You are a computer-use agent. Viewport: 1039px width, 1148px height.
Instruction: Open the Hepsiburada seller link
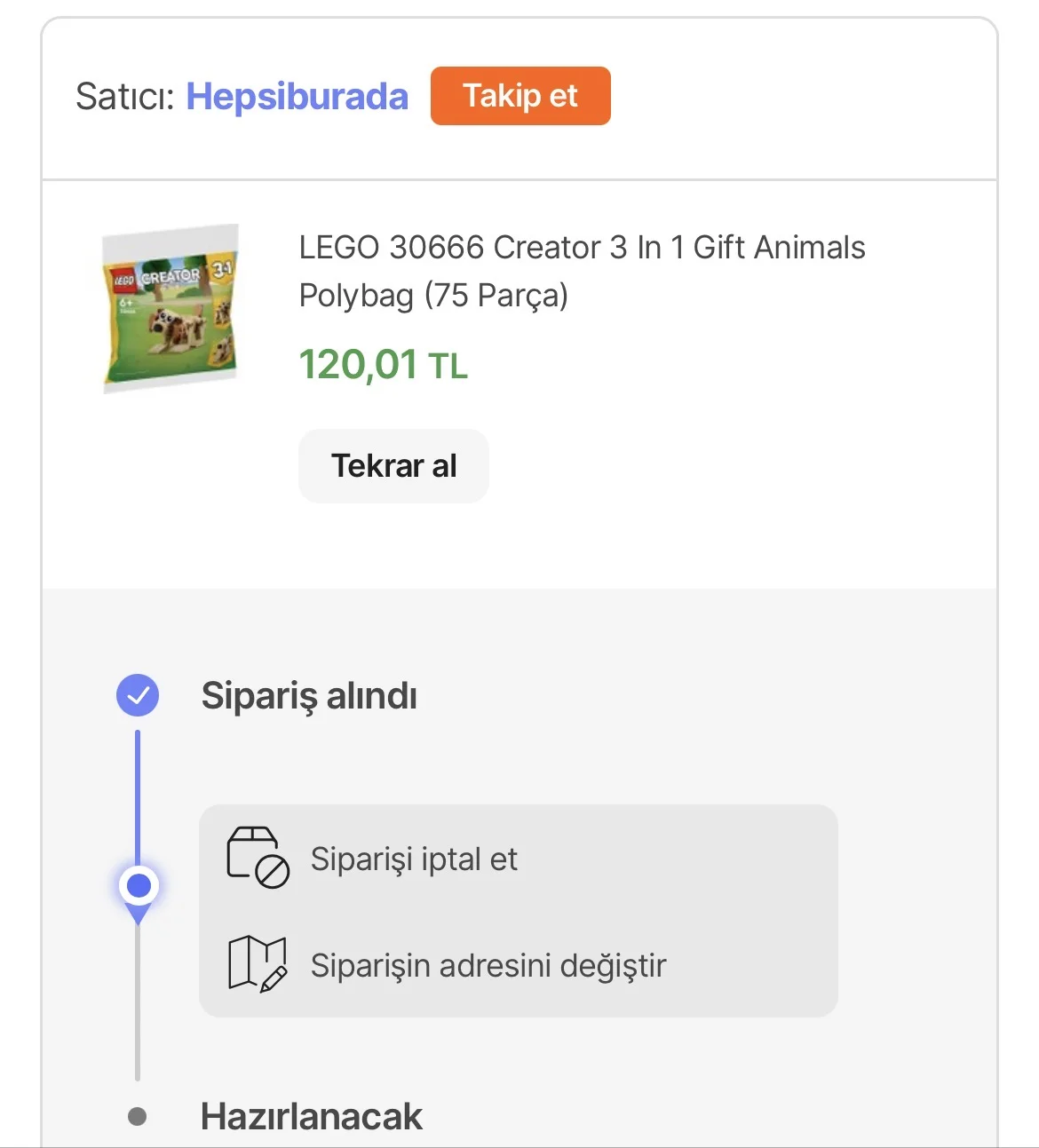coord(297,97)
